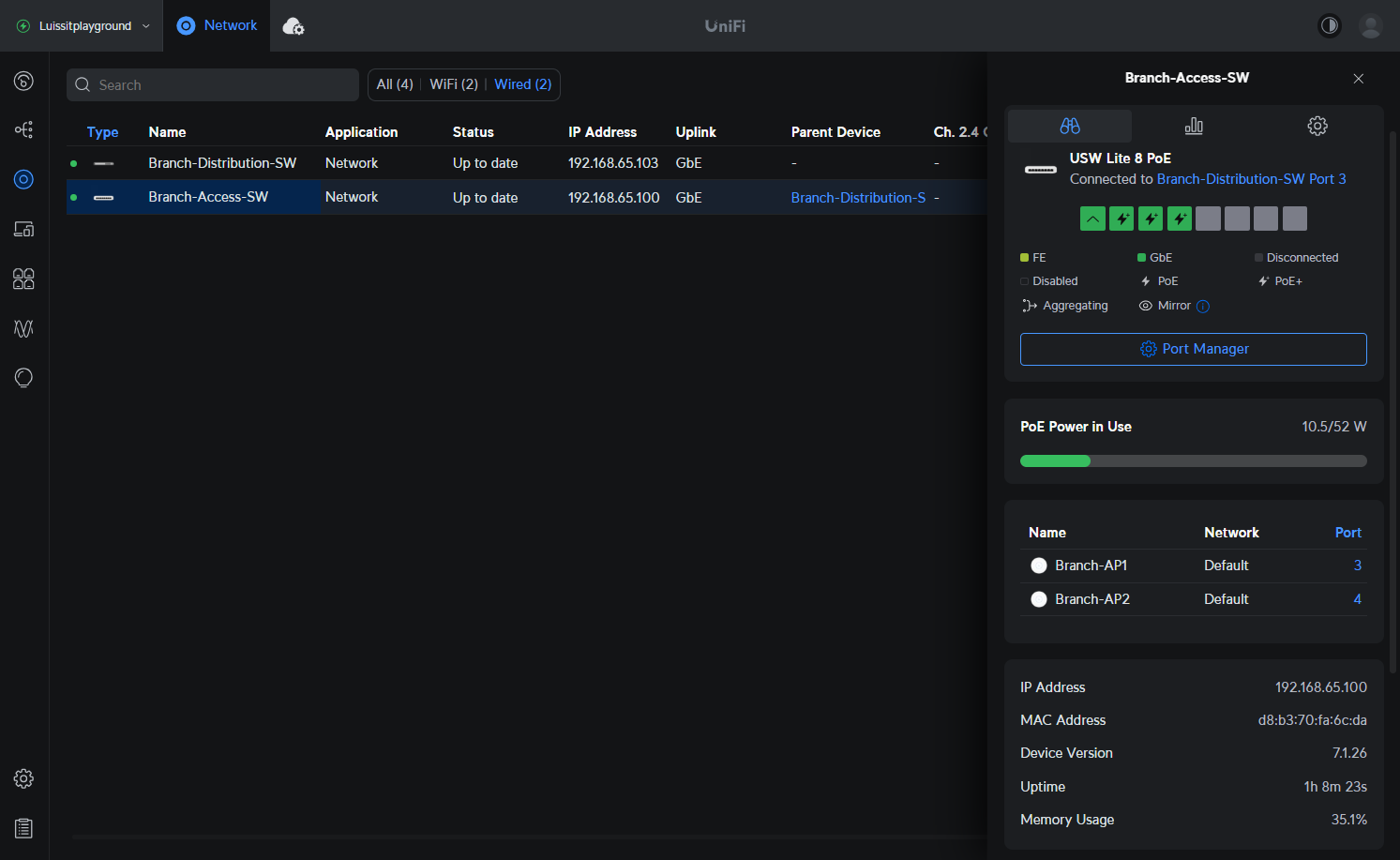
Task: Open the Innerspace bulb icon in sidebar
Action: pos(23,377)
